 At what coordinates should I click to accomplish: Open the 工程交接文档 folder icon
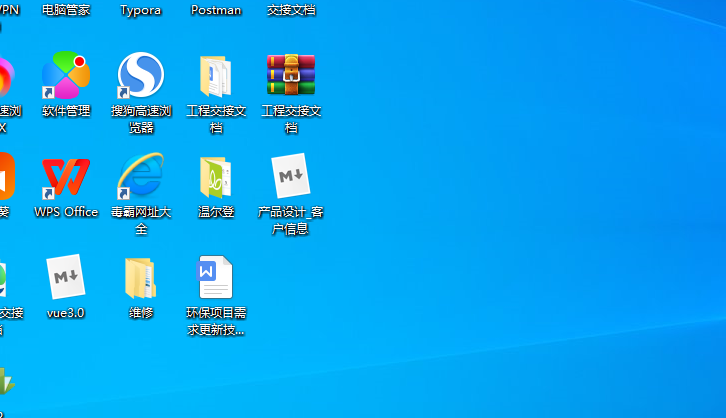pos(216,77)
